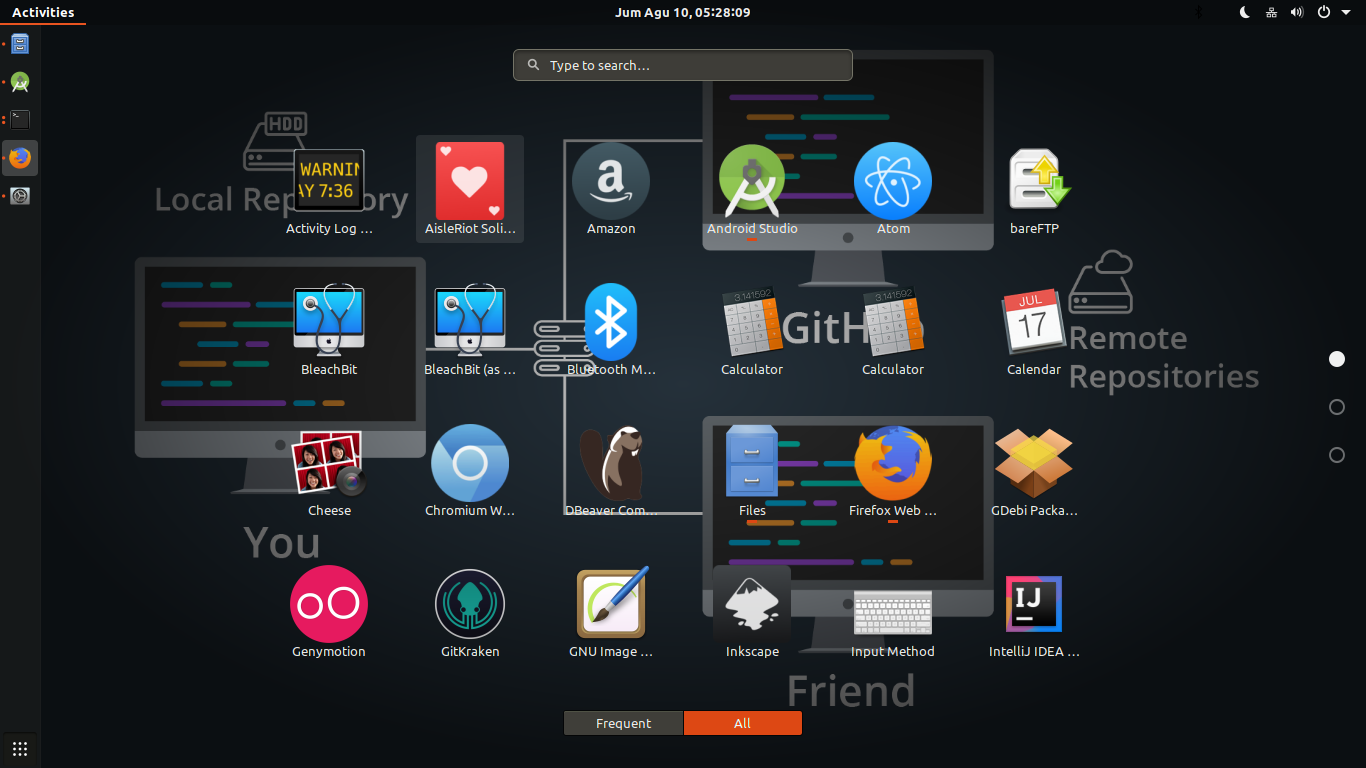This screenshot has width=1366, height=768.
Task: Open Inkscape
Action: tap(752, 613)
